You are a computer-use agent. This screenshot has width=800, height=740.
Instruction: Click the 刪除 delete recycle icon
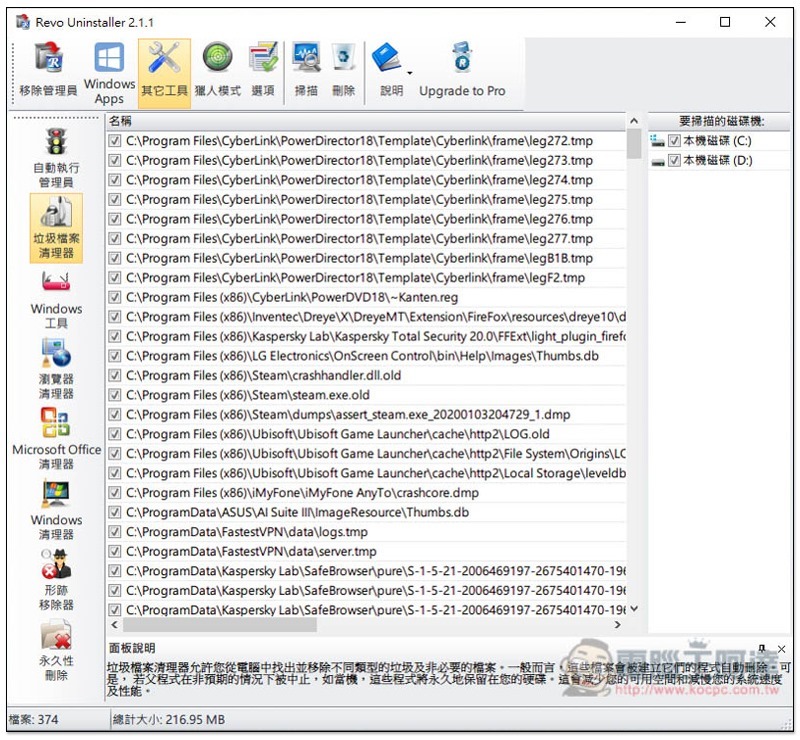click(343, 70)
